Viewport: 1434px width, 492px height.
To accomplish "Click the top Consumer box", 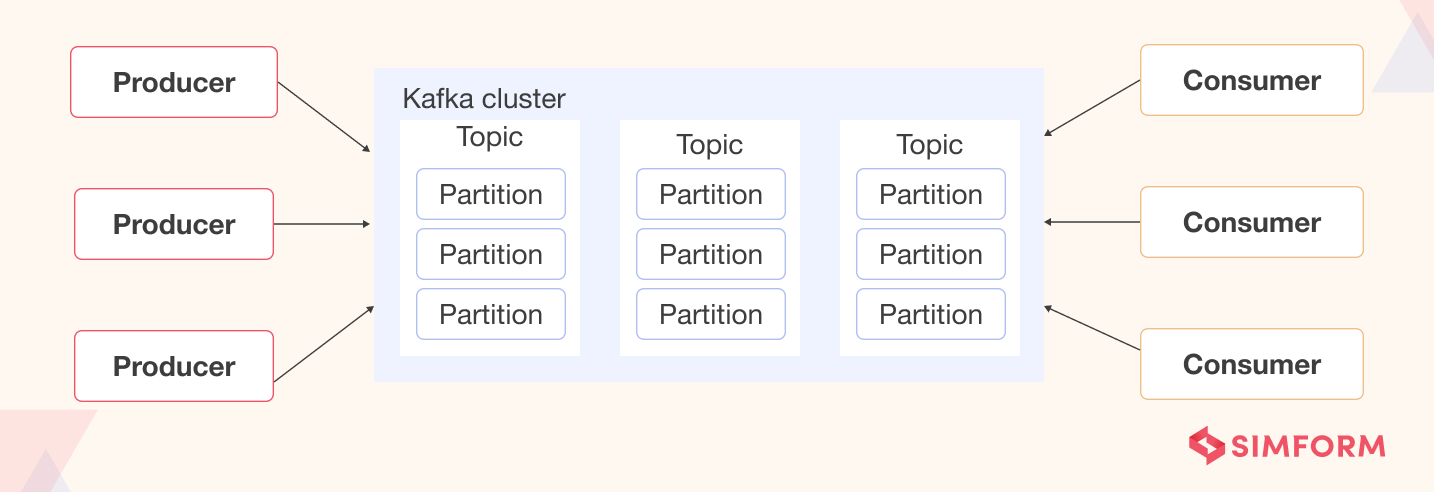I will click(1252, 80).
